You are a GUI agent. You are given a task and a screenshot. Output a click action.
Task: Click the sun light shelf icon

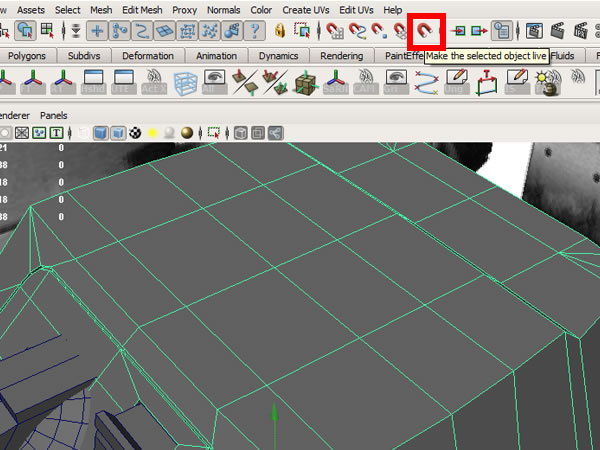point(547,83)
